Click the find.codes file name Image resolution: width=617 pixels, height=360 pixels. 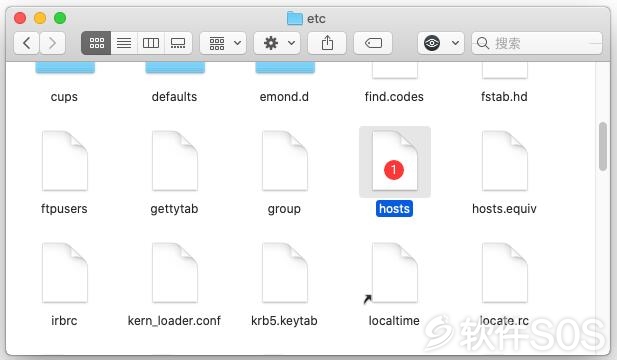click(x=394, y=97)
